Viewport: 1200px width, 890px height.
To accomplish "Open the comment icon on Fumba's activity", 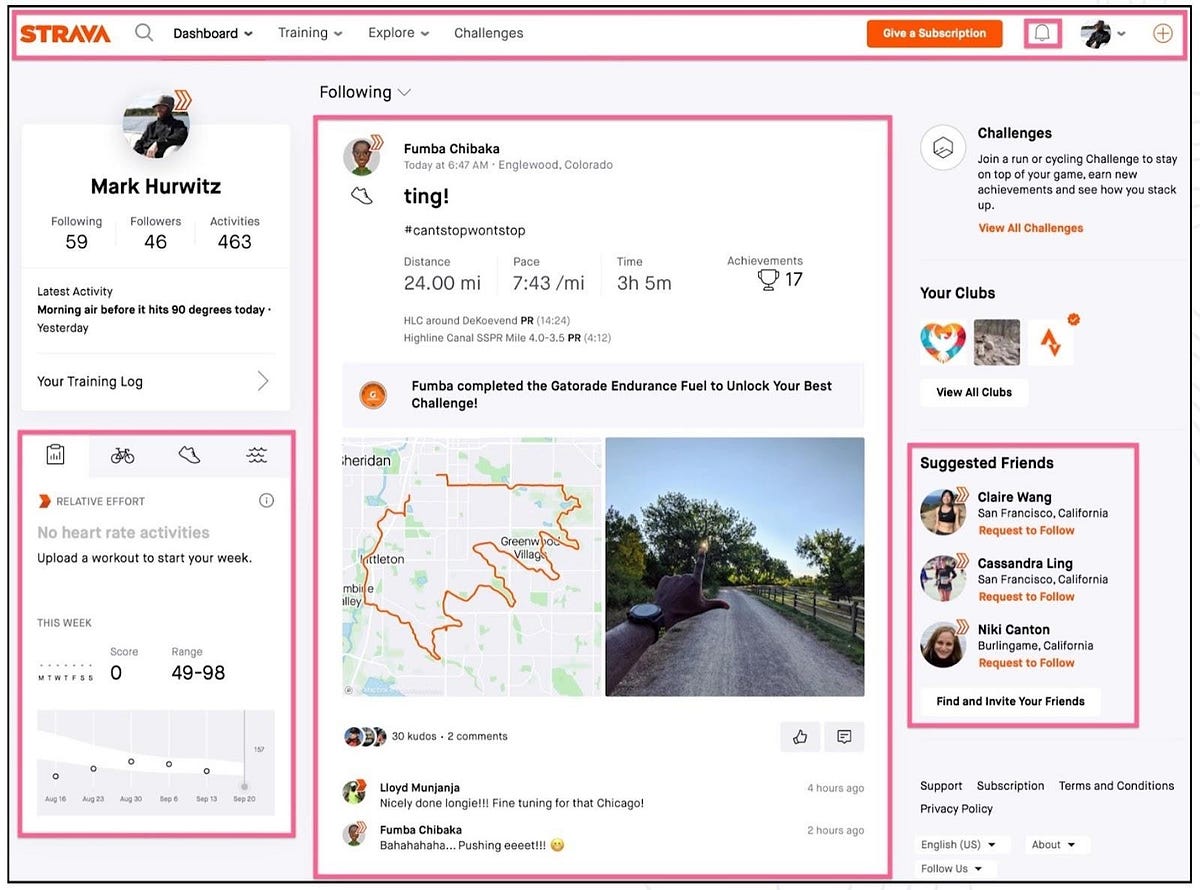I will (844, 736).
